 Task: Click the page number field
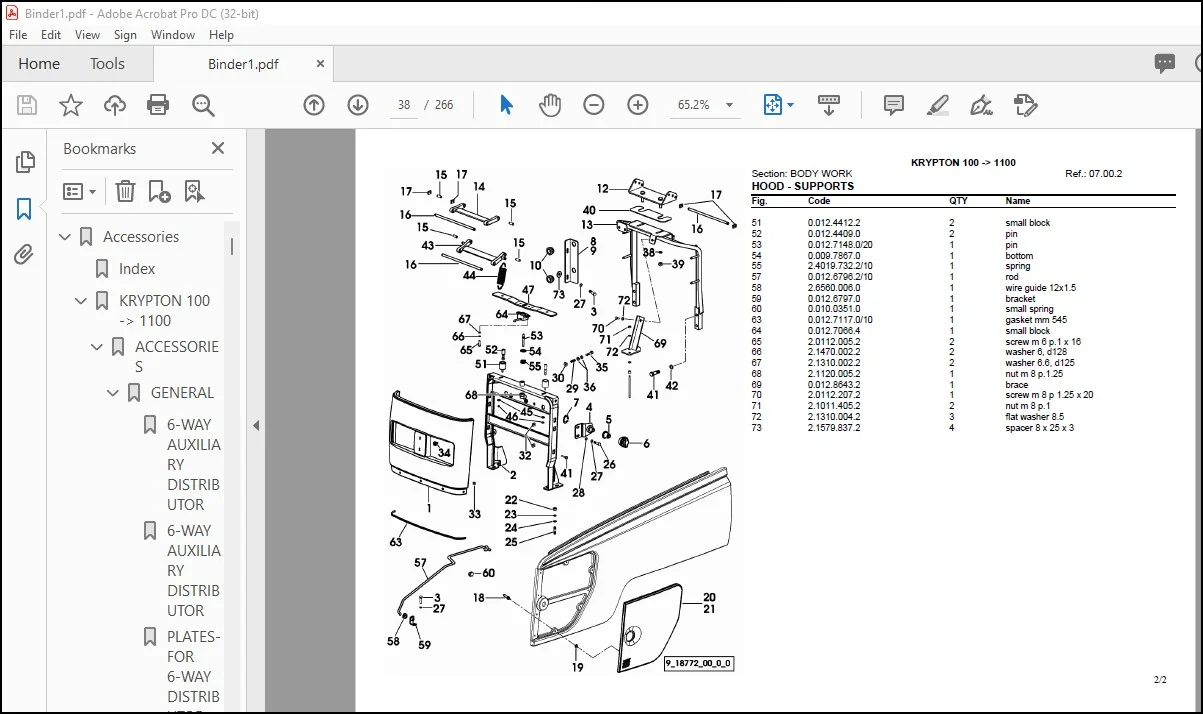click(x=404, y=105)
